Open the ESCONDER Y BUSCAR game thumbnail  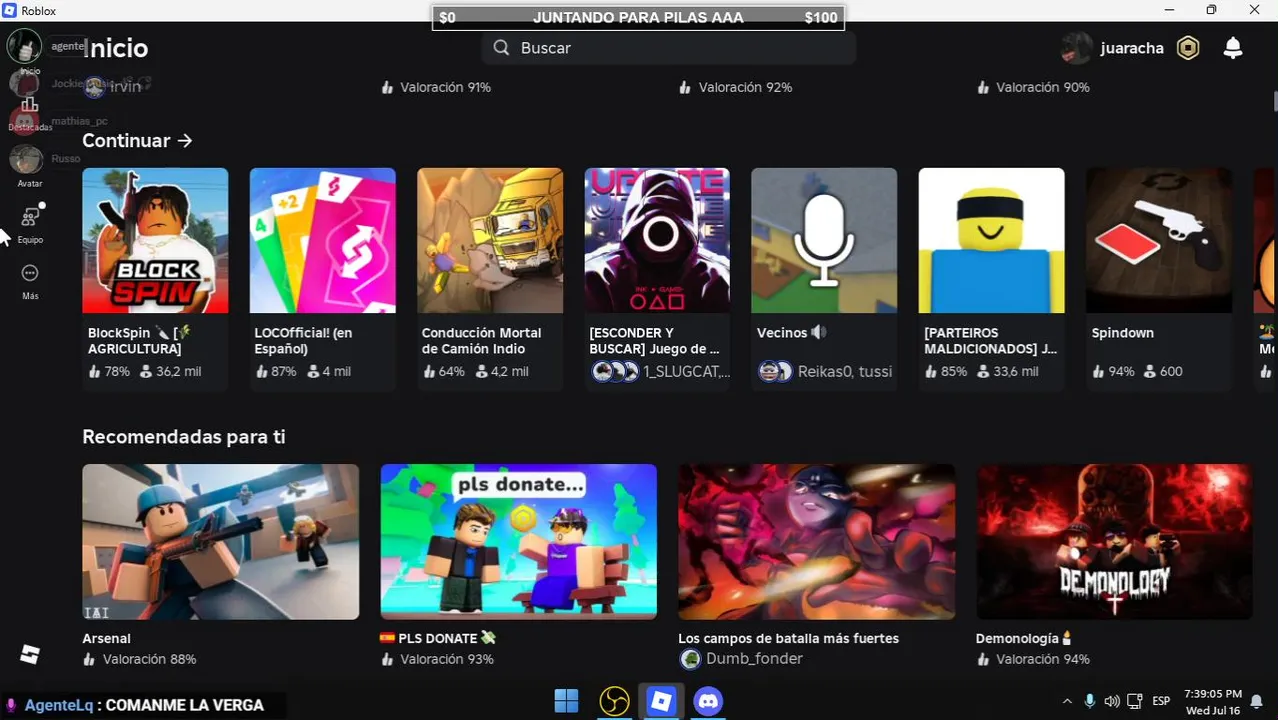[657, 240]
